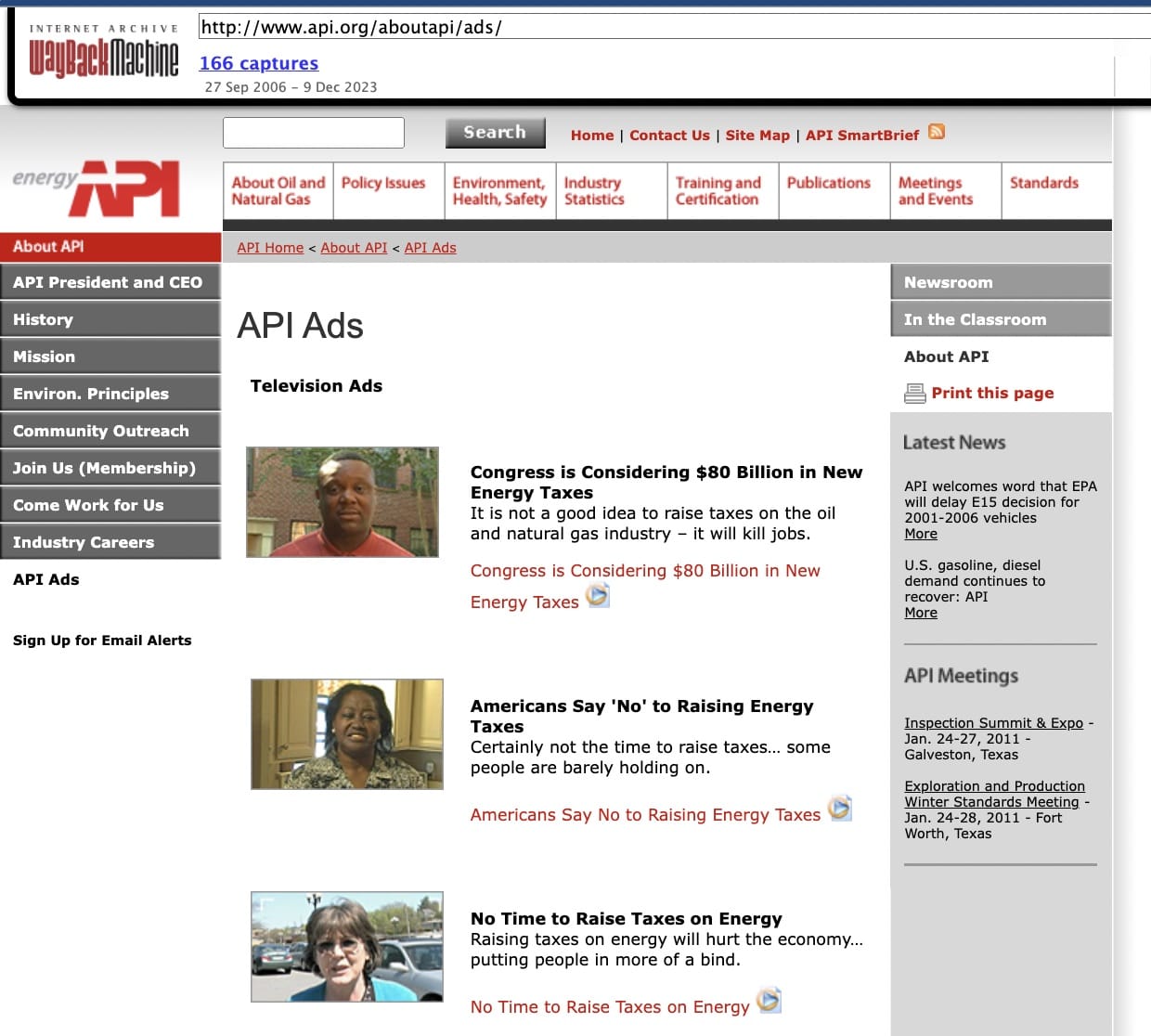Expand the Newsroom section in right panel

(x=1001, y=282)
